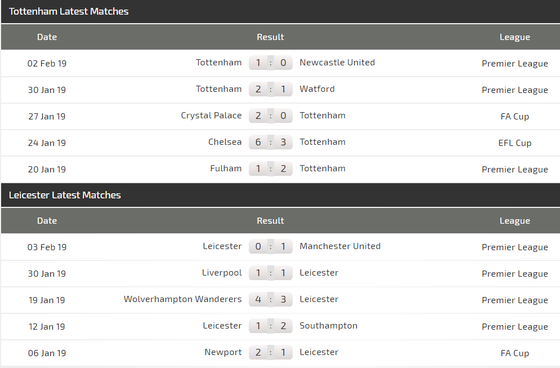The image size is (560, 368).
Task: Click the Date column header in Tottenham table
Action: [x=47, y=37]
